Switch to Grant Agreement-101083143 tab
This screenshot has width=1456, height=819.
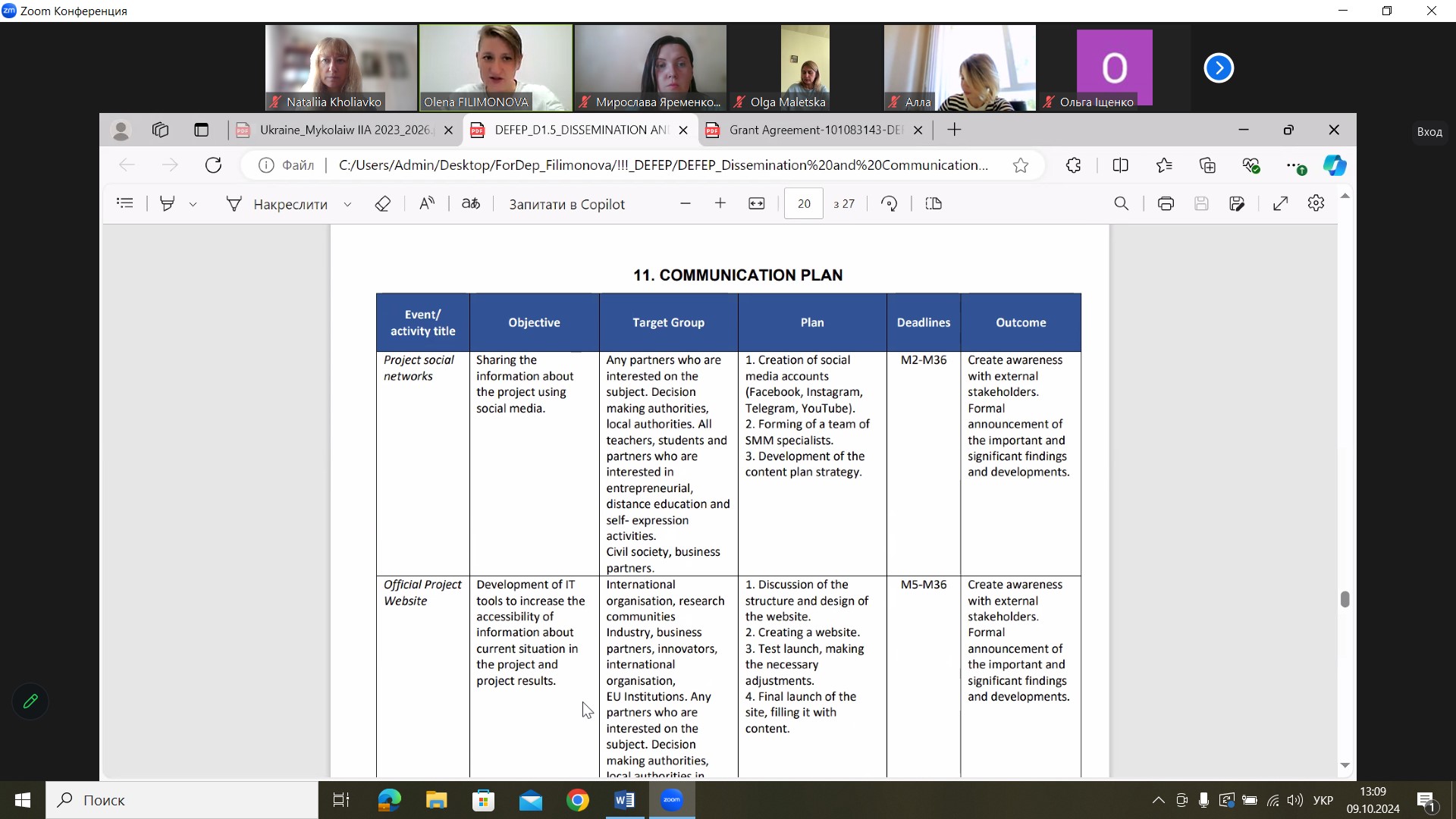[815, 130]
